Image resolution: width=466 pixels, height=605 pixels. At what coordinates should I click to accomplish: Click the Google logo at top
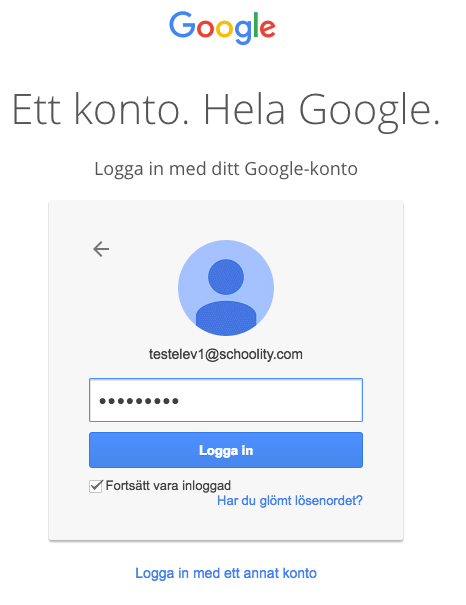pos(222,27)
